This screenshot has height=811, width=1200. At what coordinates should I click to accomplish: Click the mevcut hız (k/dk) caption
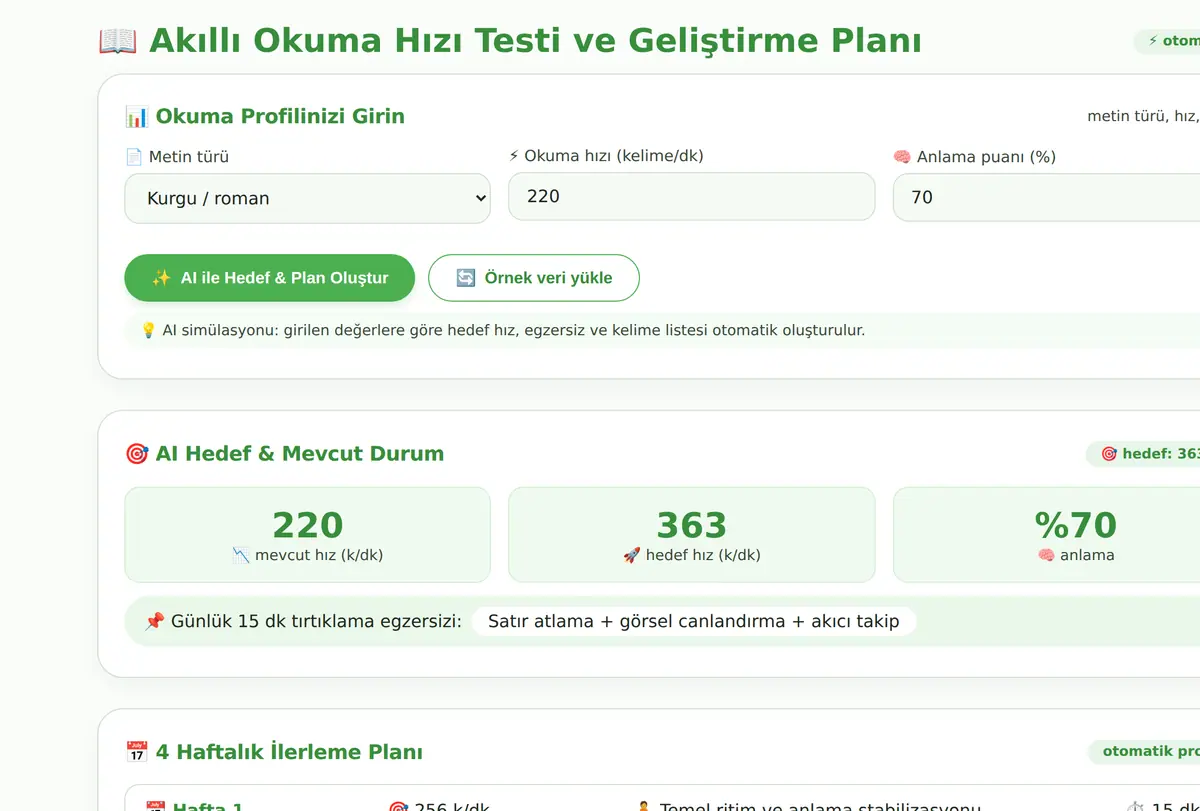click(x=319, y=555)
